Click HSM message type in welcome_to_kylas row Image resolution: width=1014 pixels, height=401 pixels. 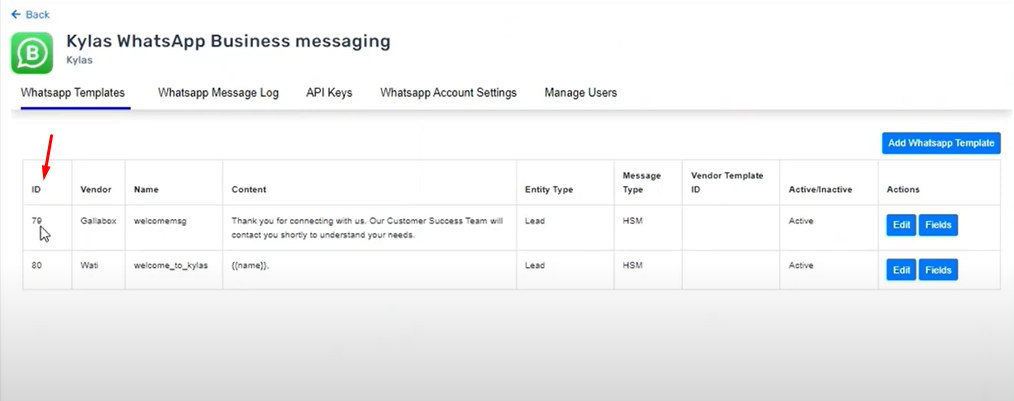[x=632, y=266]
